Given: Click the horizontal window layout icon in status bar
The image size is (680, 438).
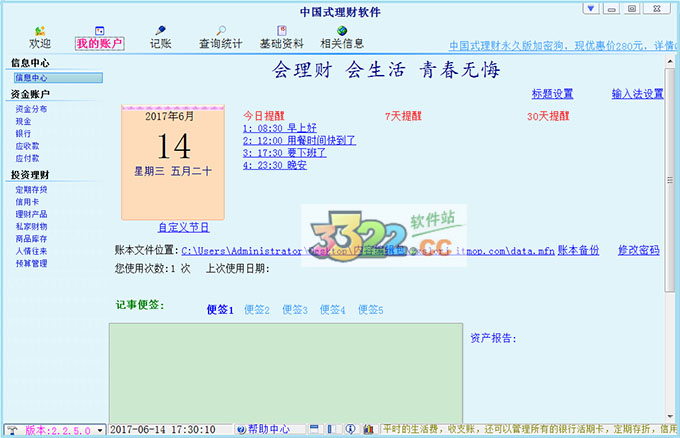Looking at the screenshot, I should [x=314, y=429].
